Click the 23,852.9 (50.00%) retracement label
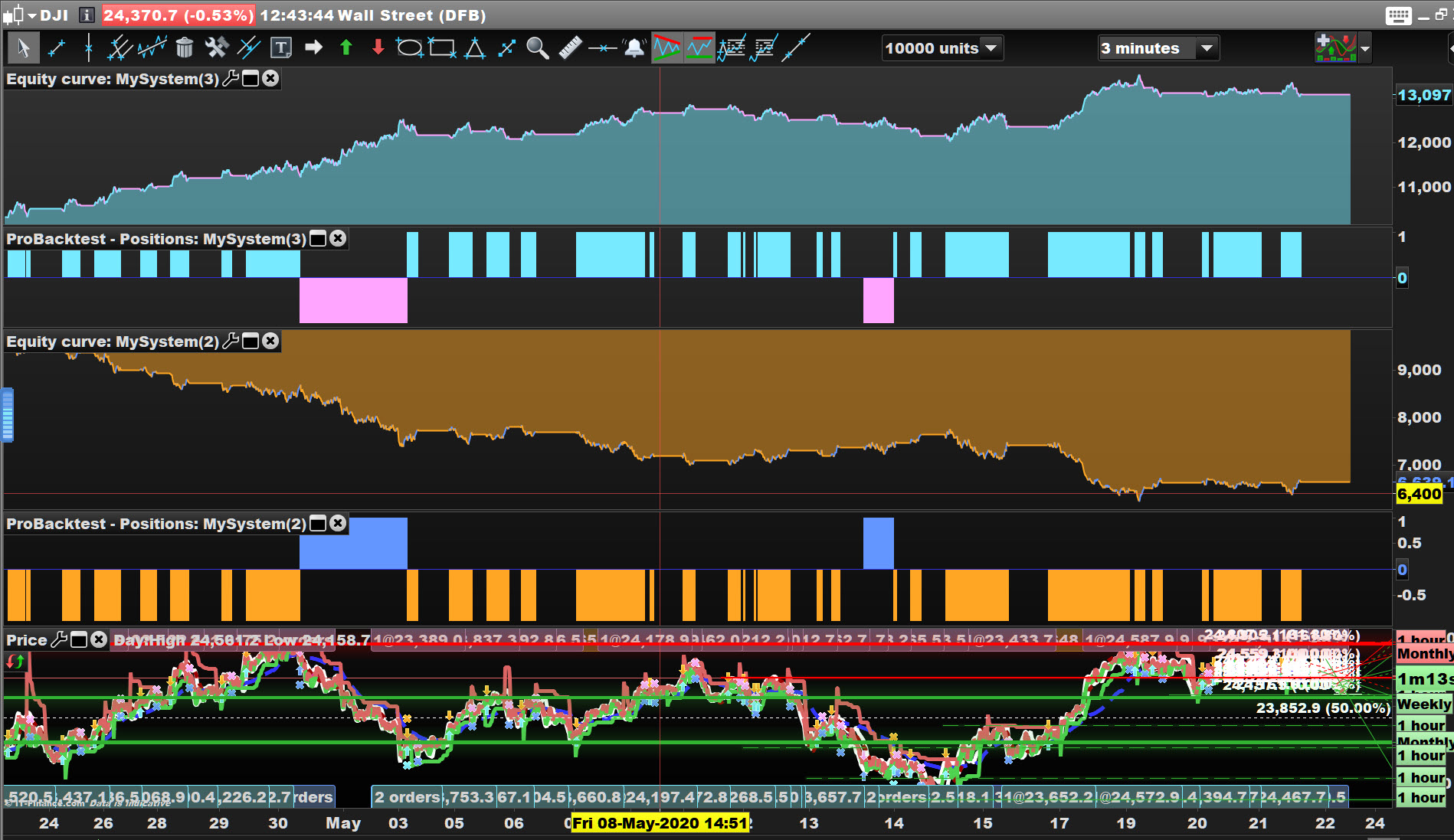This screenshot has height=840, width=1454. point(1323,708)
